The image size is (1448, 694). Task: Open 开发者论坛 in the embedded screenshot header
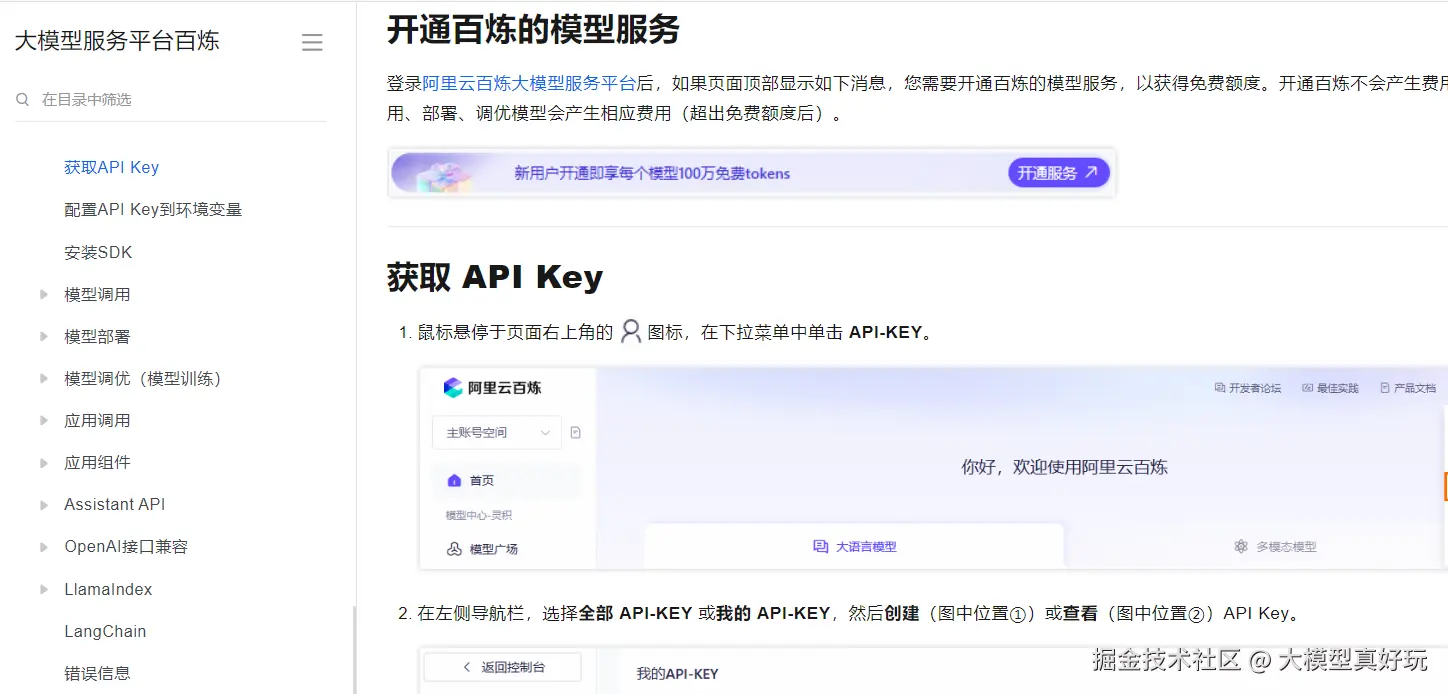coord(1247,388)
